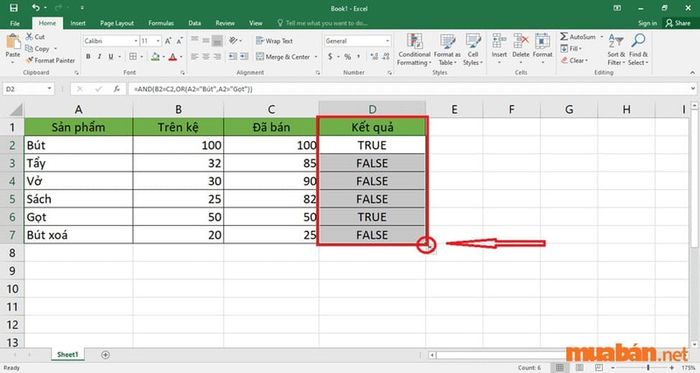The height and width of the screenshot is (373, 700).
Task: Click the Save icon in title bar
Action: point(14,8)
